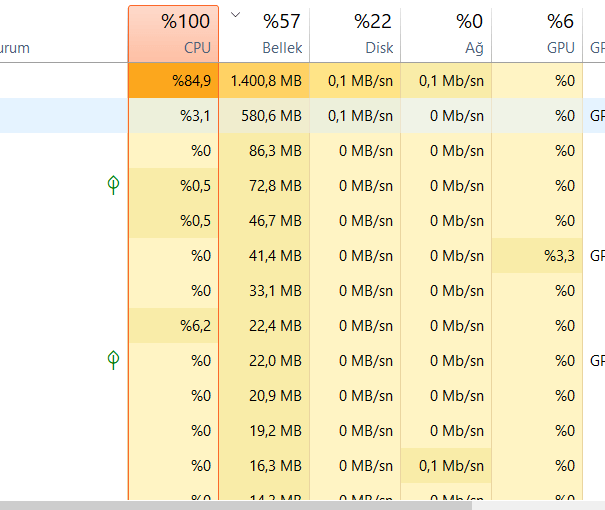Click the 0,1 Mb/sn network cell in the 16,3 MB row

[446, 466]
